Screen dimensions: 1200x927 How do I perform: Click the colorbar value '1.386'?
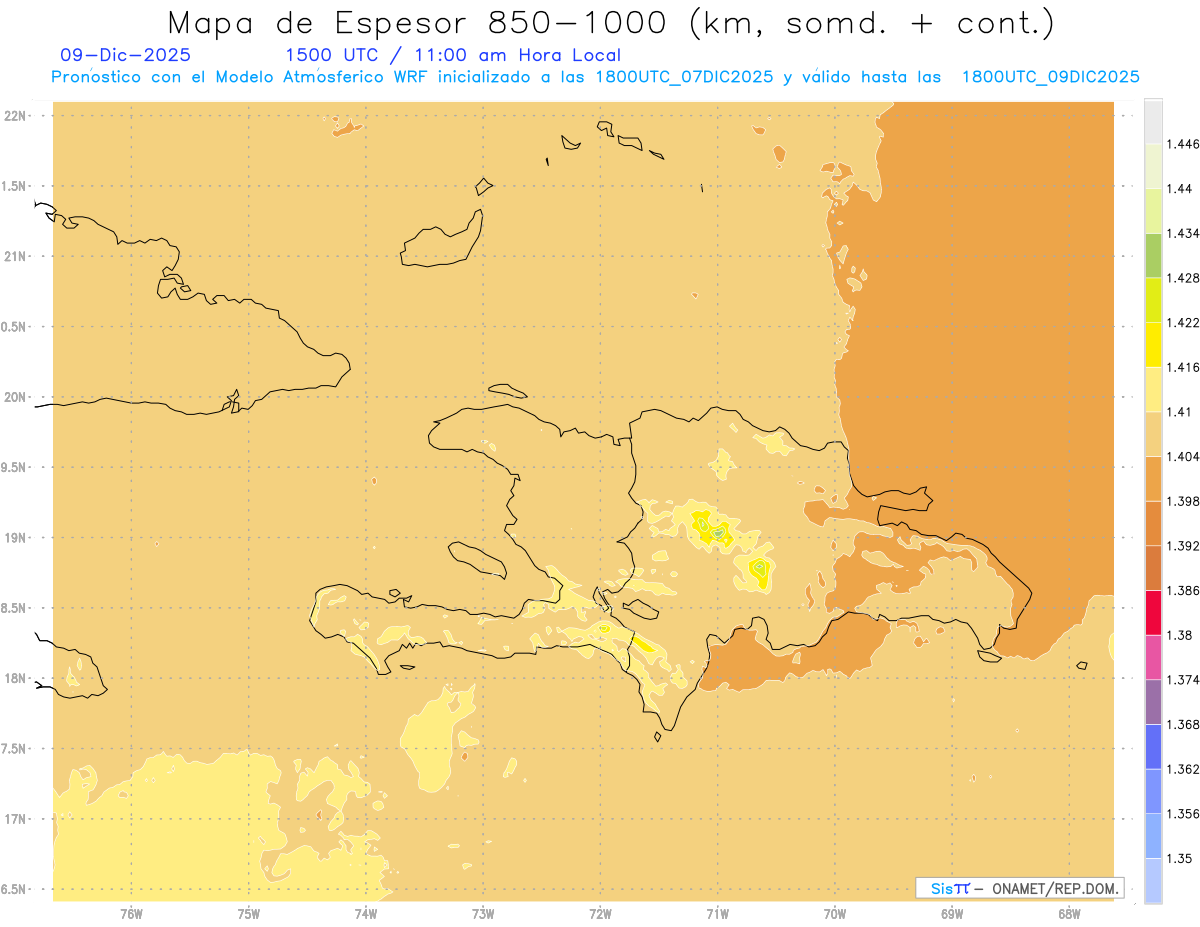1182,590
